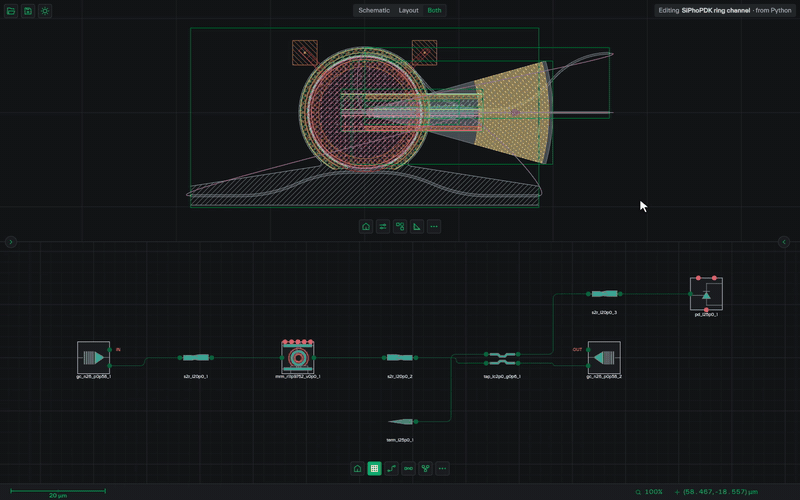Image resolution: width=800 pixels, height=500 pixels.
Task: Open layout toolbar more options menu
Action: 434,227
